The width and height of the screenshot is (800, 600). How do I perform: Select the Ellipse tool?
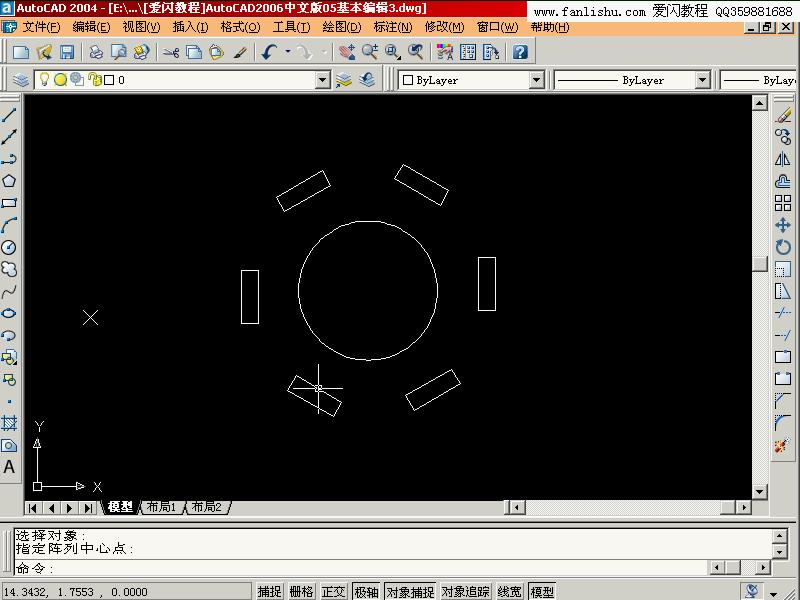(x=9, y=313)
